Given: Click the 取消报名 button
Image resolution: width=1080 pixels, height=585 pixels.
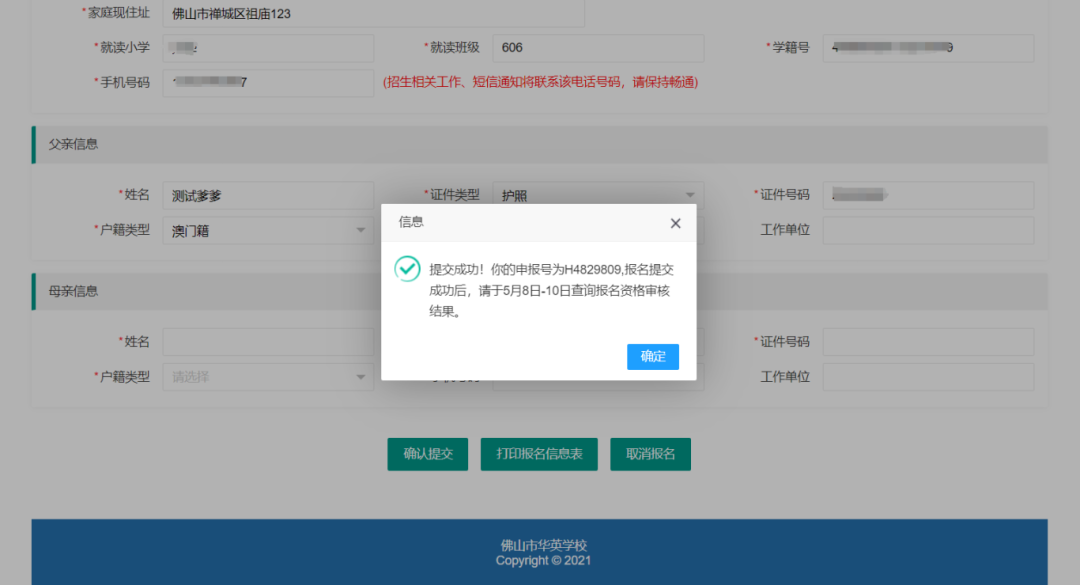Looking at the screenshot, I should pyautogui.click(x=651, y=454).
